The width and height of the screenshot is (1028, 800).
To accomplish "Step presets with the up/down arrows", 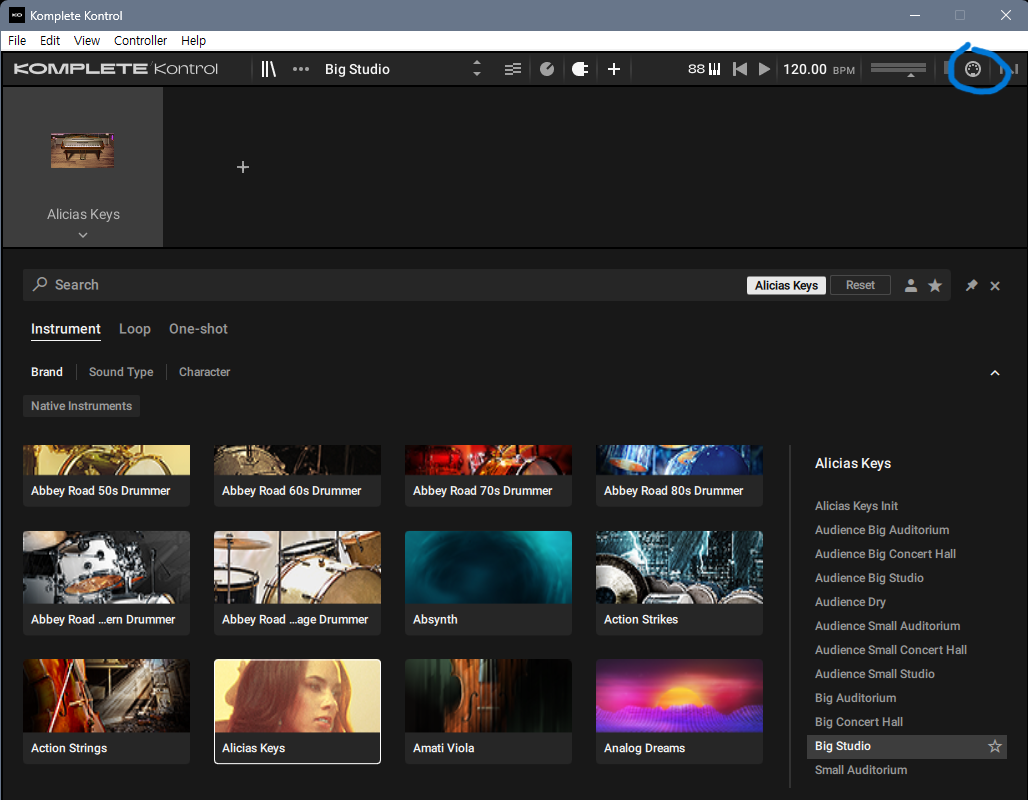I will (477, 69).
